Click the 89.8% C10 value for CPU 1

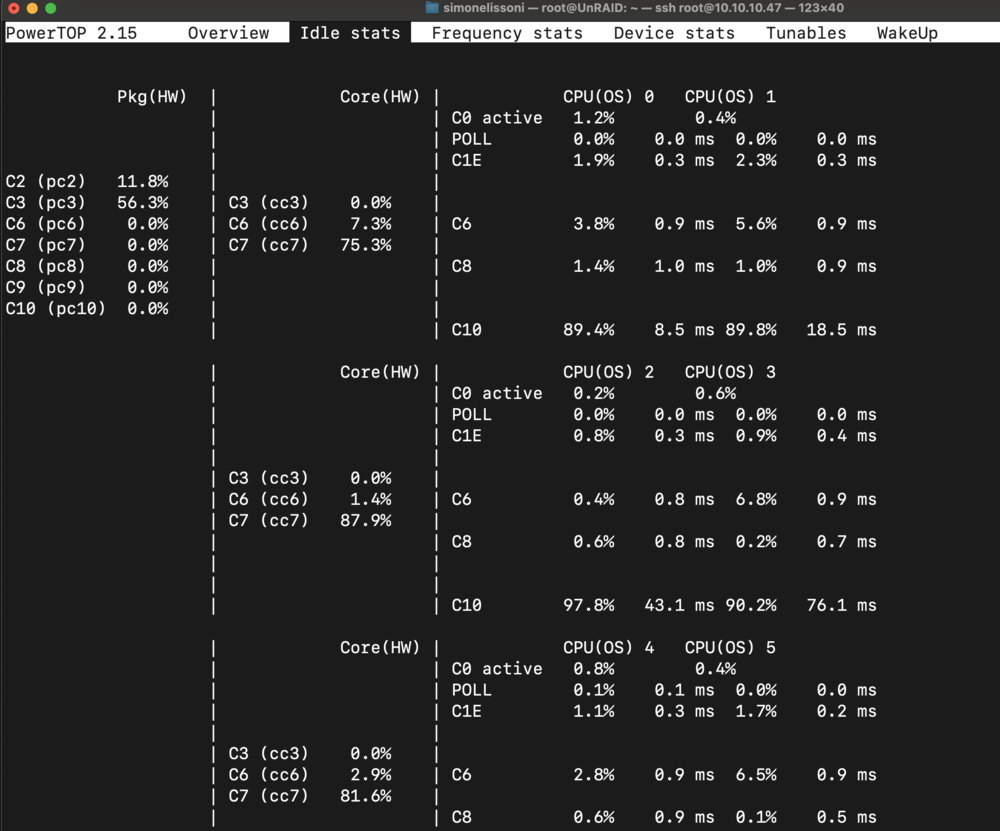751,330
